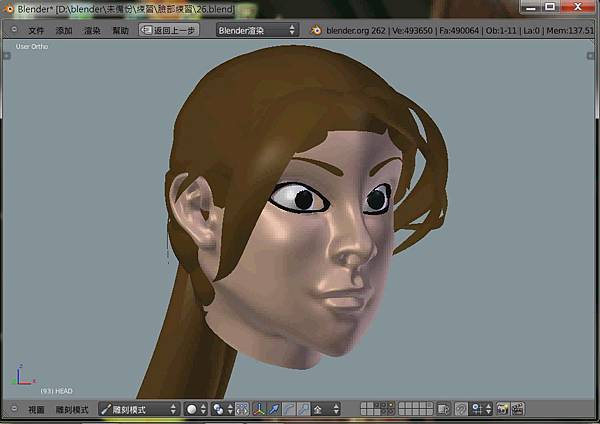Open the 添加 (Add) menu

click(64, 31)
